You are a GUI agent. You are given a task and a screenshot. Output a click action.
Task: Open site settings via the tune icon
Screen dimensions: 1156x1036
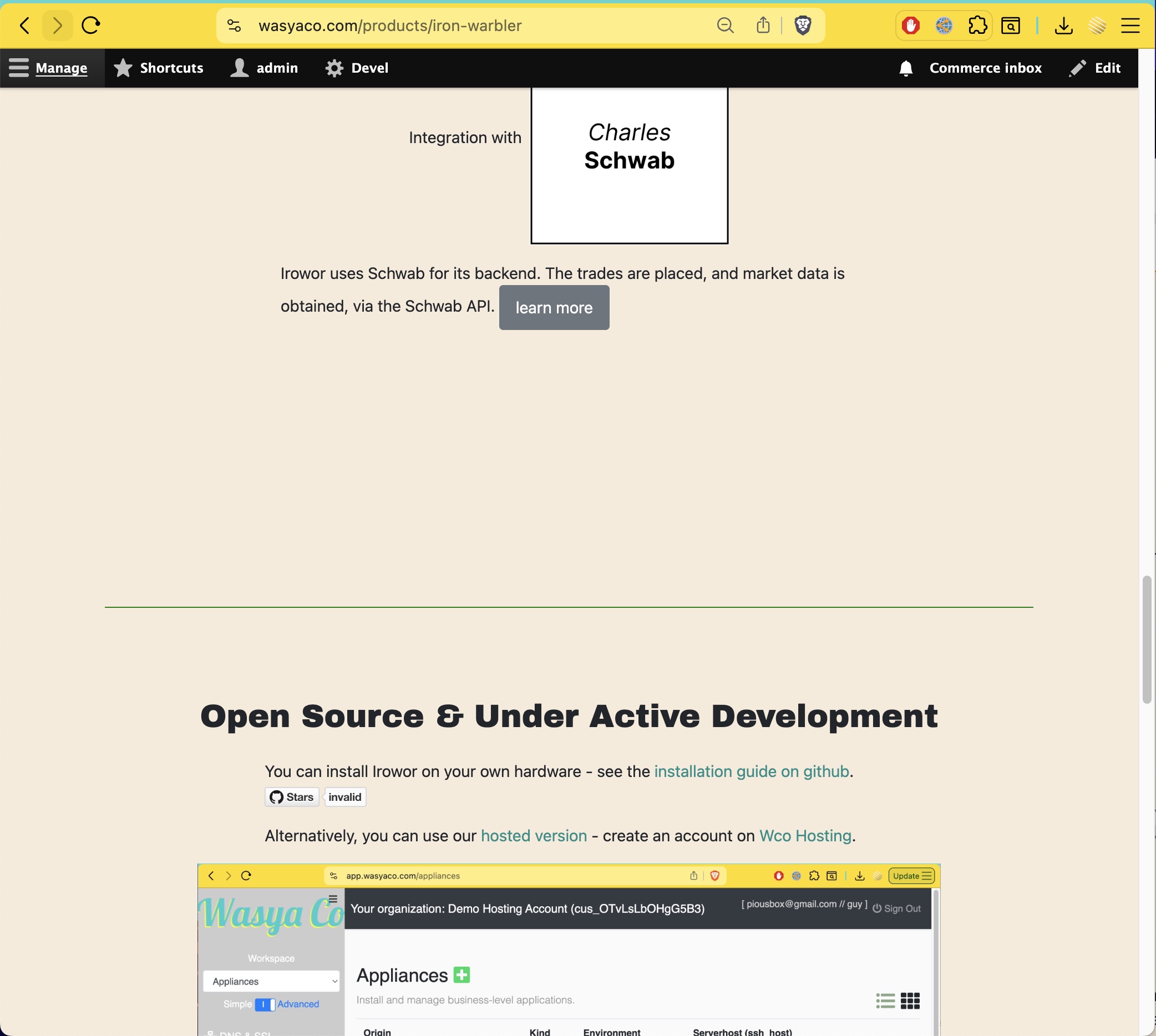pyautogui.click(x=234, y=25)
